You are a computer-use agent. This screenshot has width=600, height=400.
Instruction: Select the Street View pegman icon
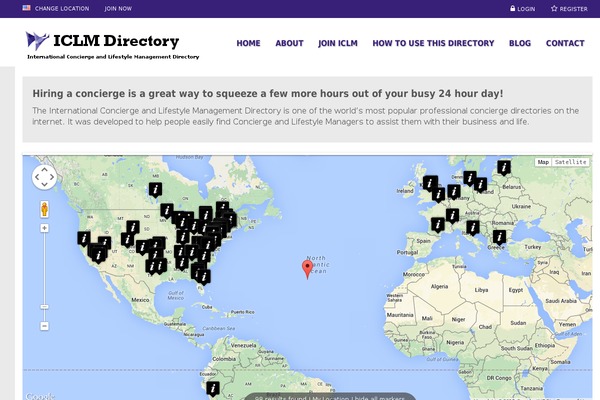point(45,209)
